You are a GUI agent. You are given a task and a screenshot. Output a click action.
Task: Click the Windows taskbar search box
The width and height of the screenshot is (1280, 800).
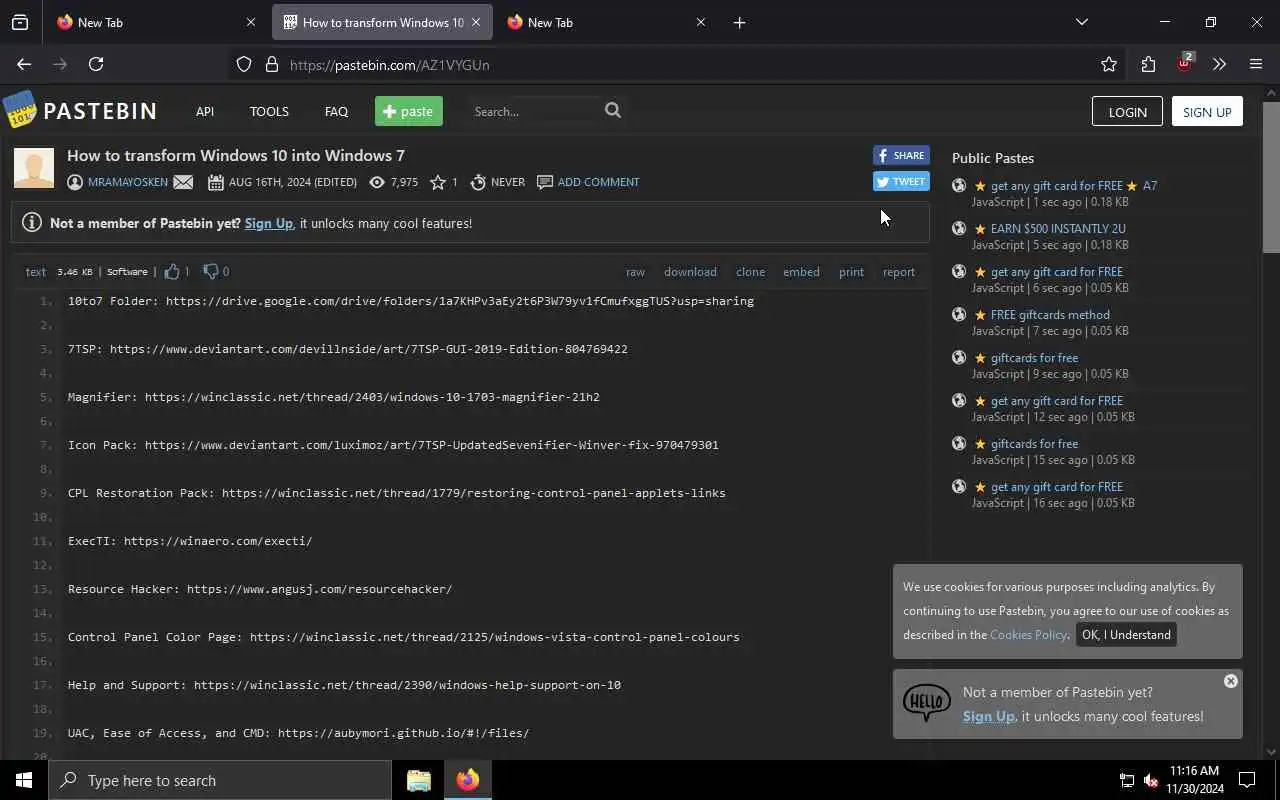click(x=220, y=780)
